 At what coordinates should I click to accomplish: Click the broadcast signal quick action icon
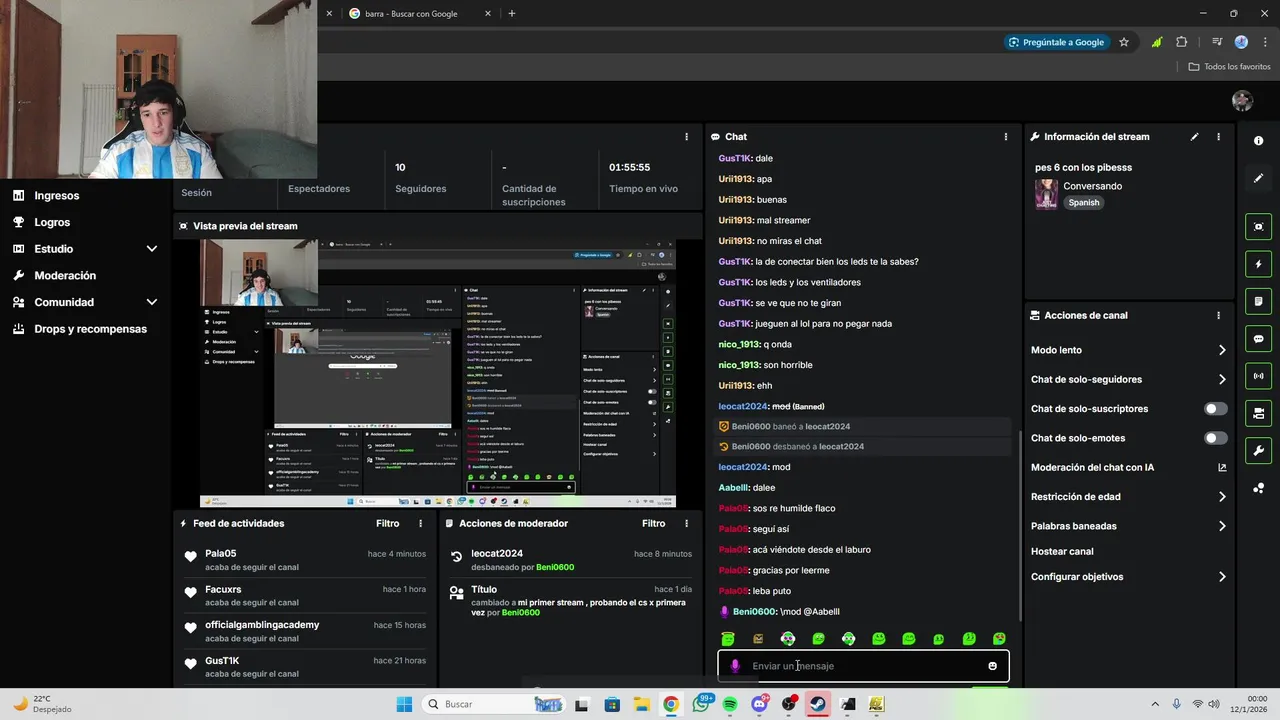[1258, 376]
